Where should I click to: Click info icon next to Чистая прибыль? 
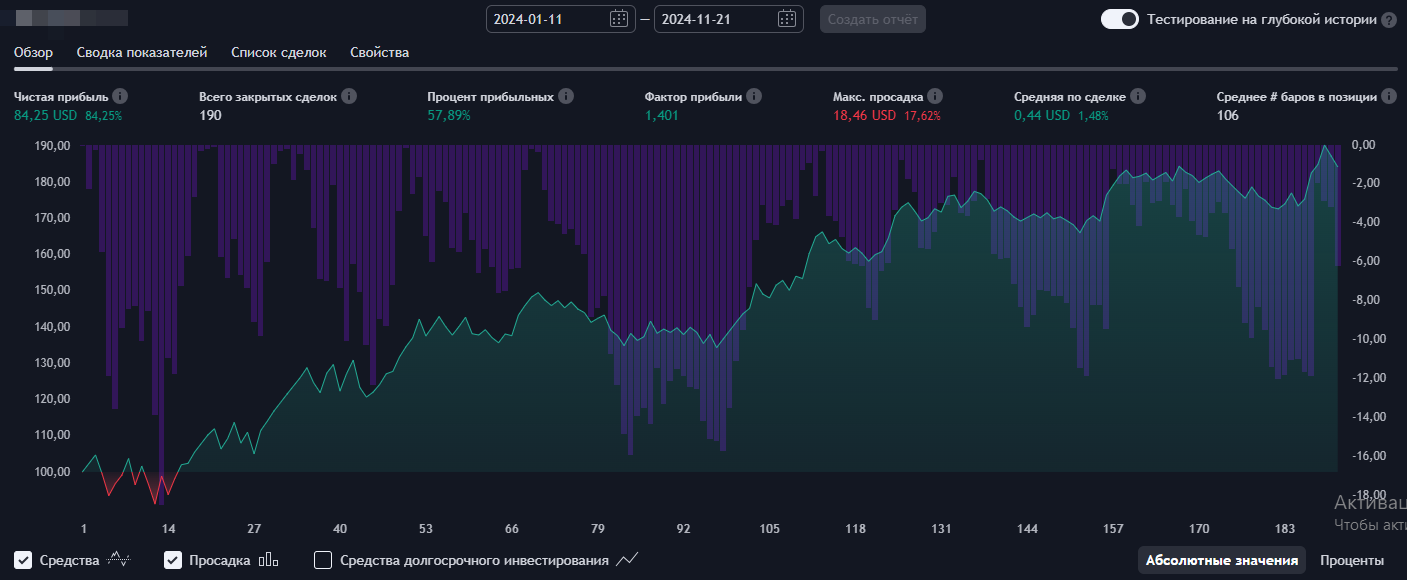(120, 96)
